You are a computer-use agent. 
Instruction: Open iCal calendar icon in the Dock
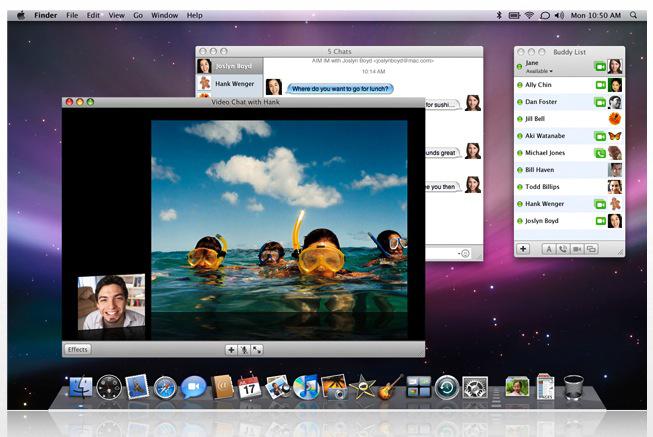249,387
